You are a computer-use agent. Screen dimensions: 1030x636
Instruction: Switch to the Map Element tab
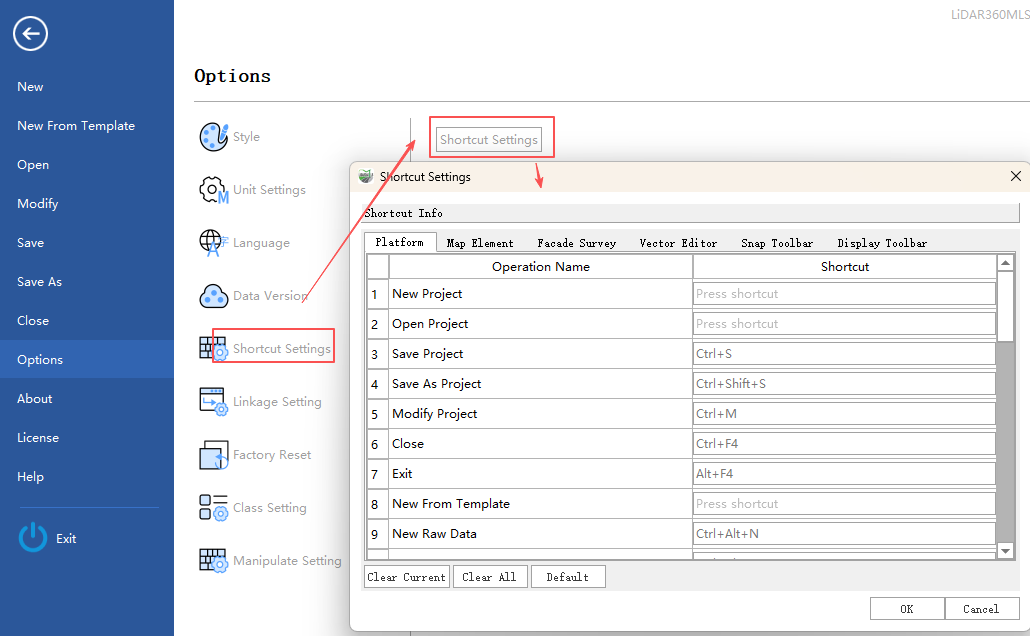click(480, 243)
